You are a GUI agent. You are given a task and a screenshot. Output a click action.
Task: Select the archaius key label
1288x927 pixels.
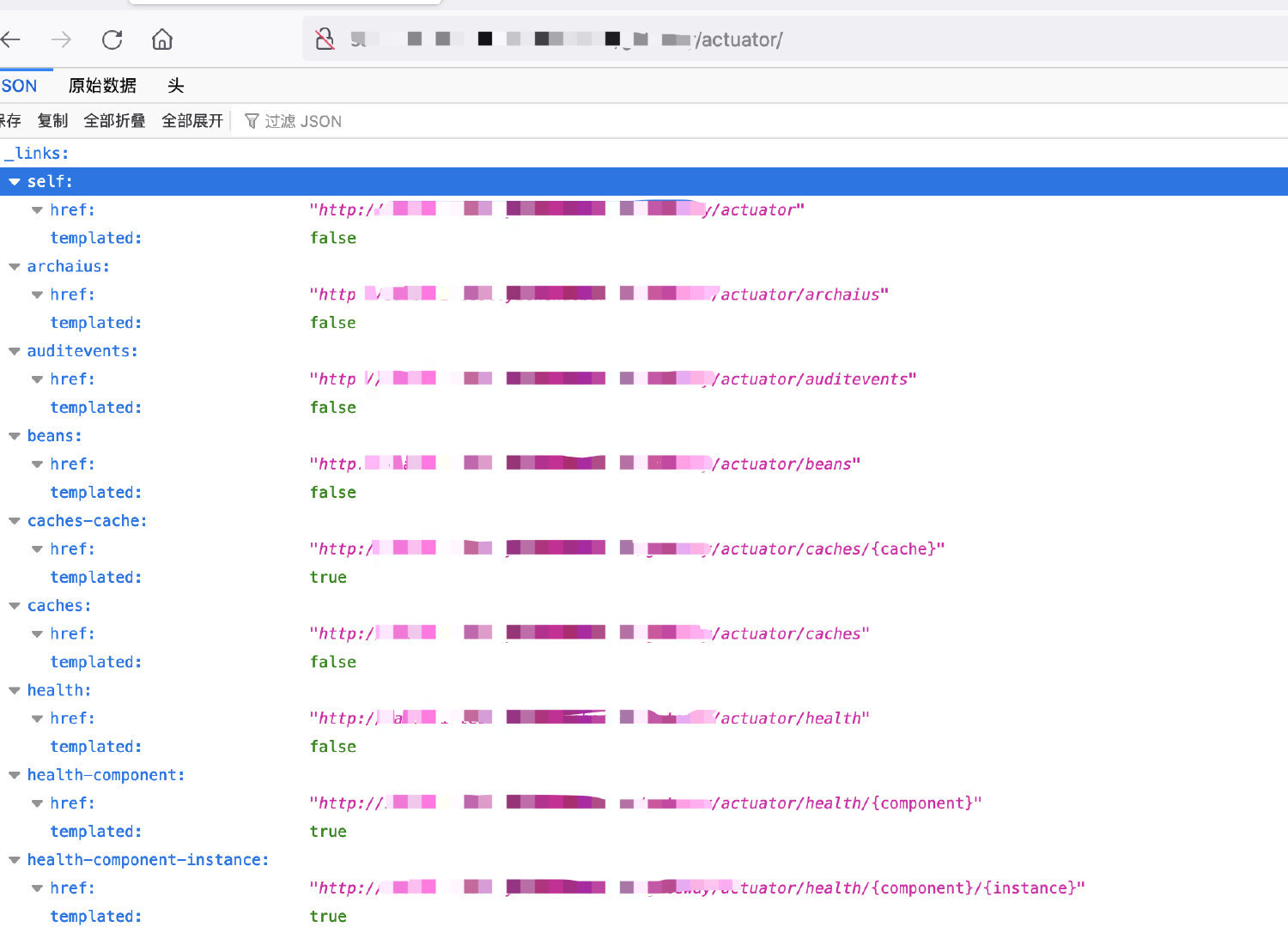[69, 267]
